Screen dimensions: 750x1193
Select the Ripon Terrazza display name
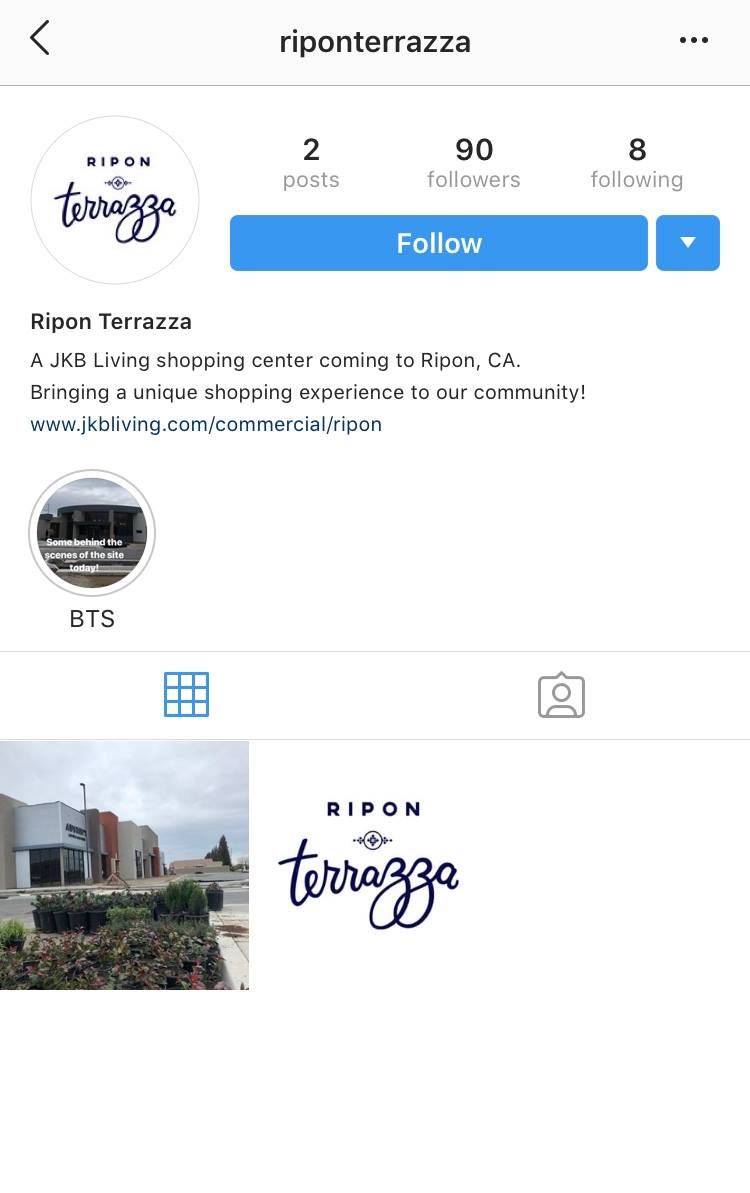111,322
